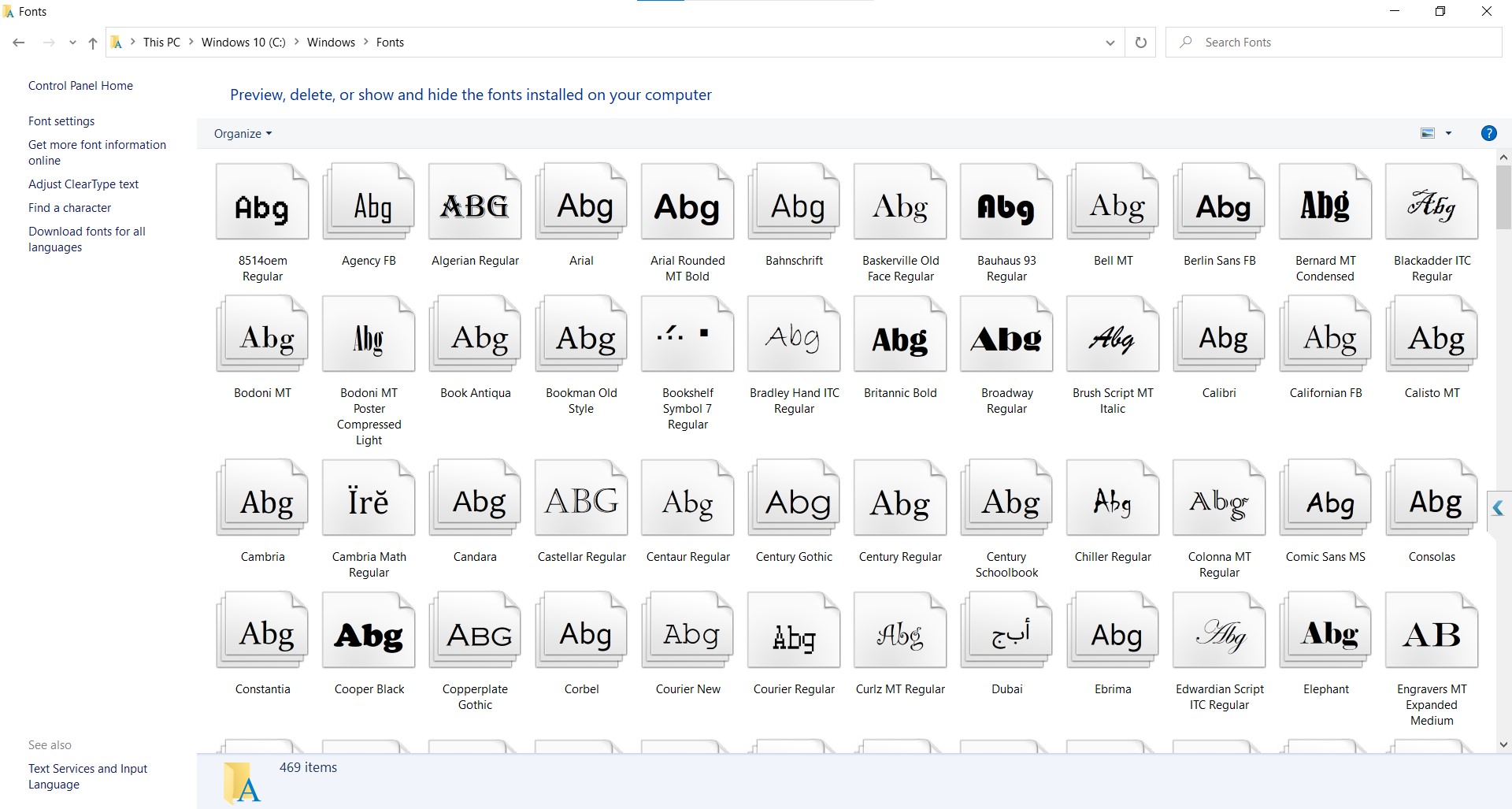1512x809 pixels.
Task: Go up one folder level
Action: tap(93, 43)
